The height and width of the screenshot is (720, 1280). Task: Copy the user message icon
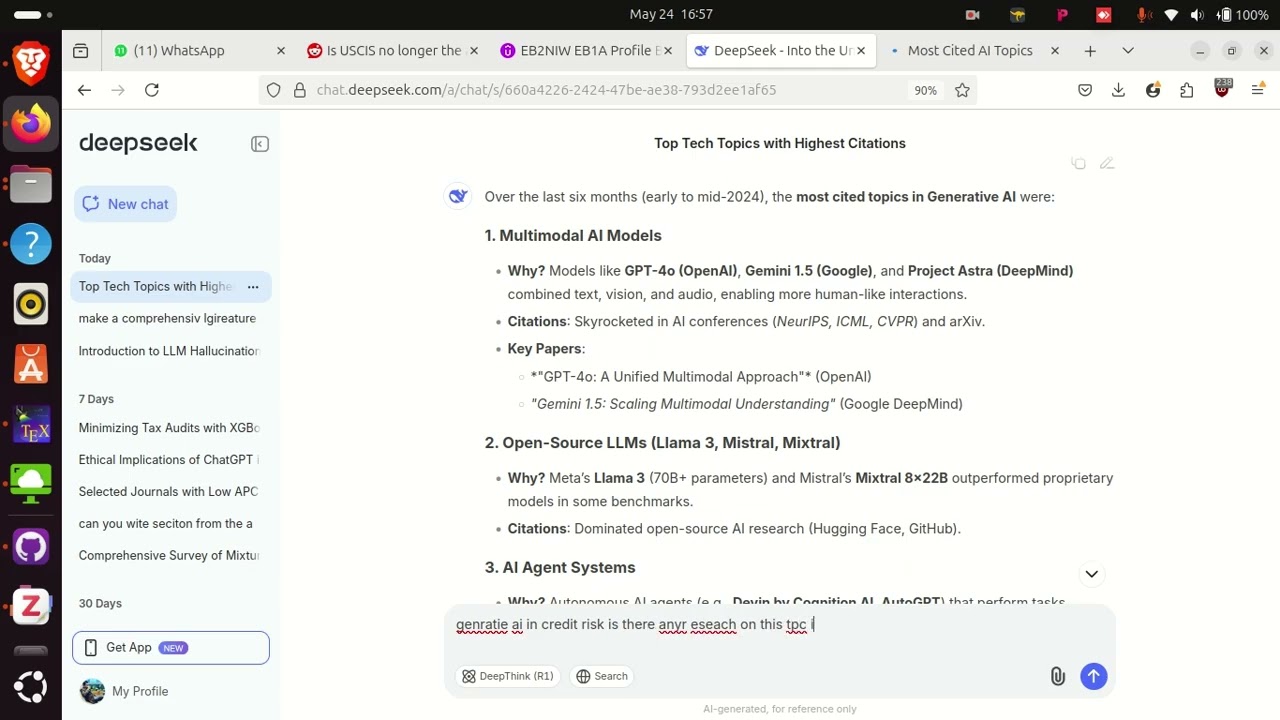1079,163
